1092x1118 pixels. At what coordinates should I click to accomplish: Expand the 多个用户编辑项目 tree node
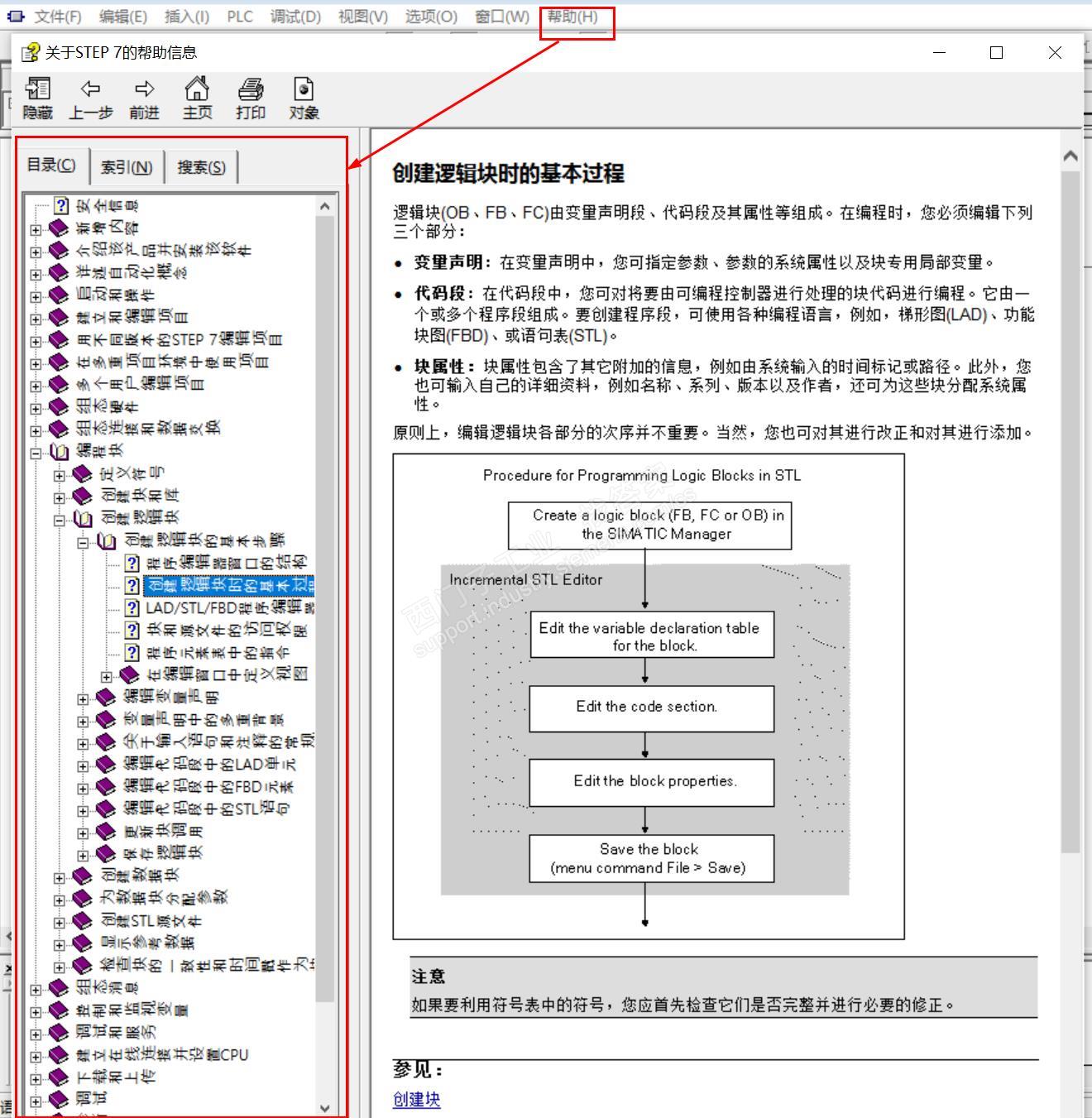tap(36, 385)
